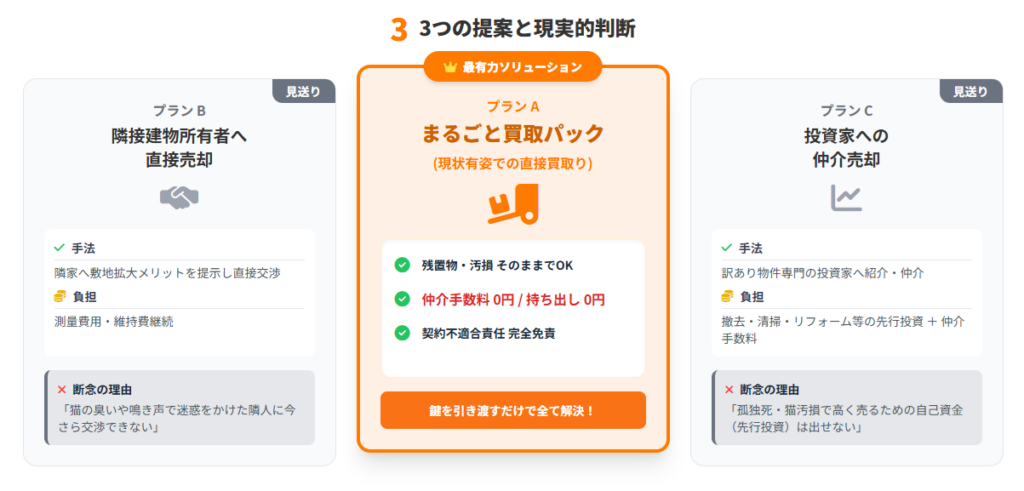Click green check next to 仲介手数料 0円
The width and height of the screenshot is (1024, 491).
point(402,299)
